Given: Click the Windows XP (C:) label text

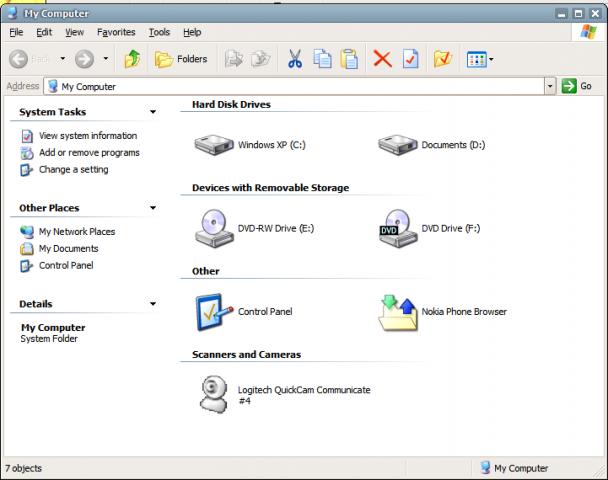Looking at the screenshot, I should click(272, 145).
